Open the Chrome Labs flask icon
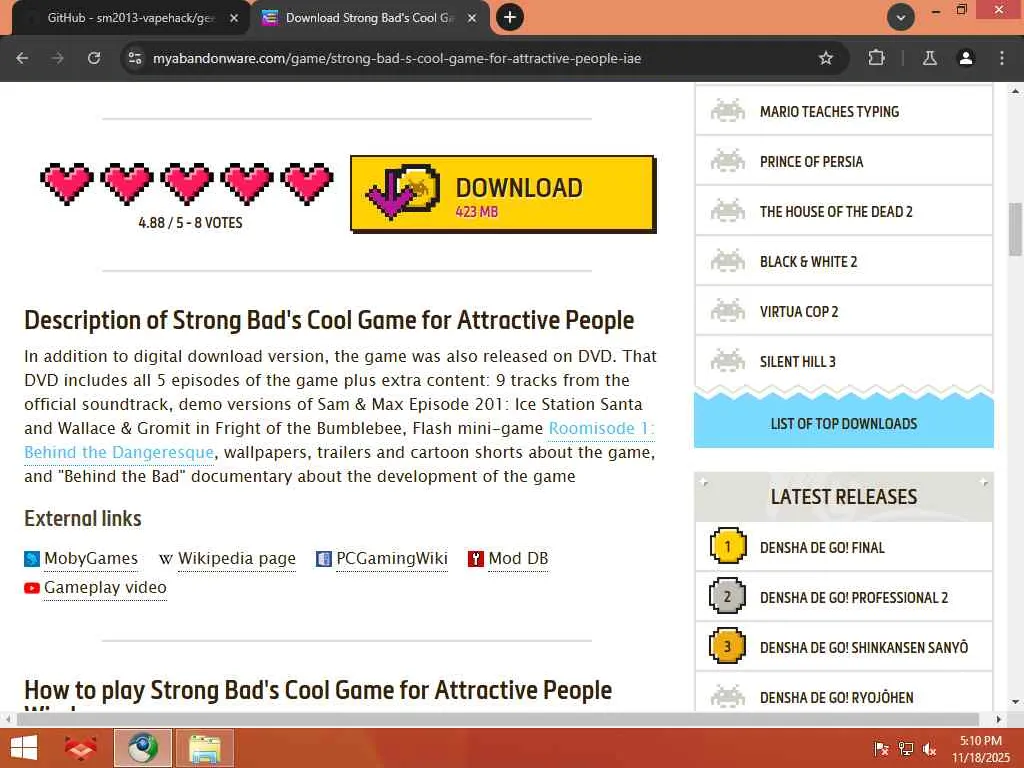This screenshot has width=1024, height=768. point(929,58)
